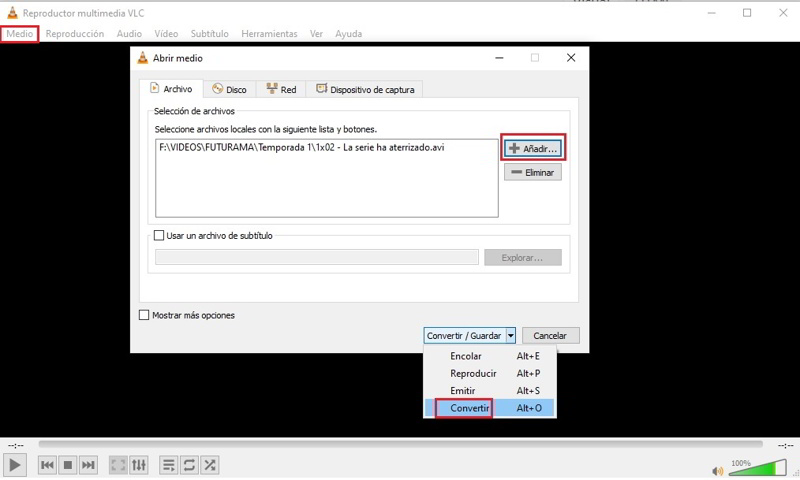The width and height of the screenshot is (800, 480).
Task: Click the Añadir button to add file
Action: click(x=533, y=148)
